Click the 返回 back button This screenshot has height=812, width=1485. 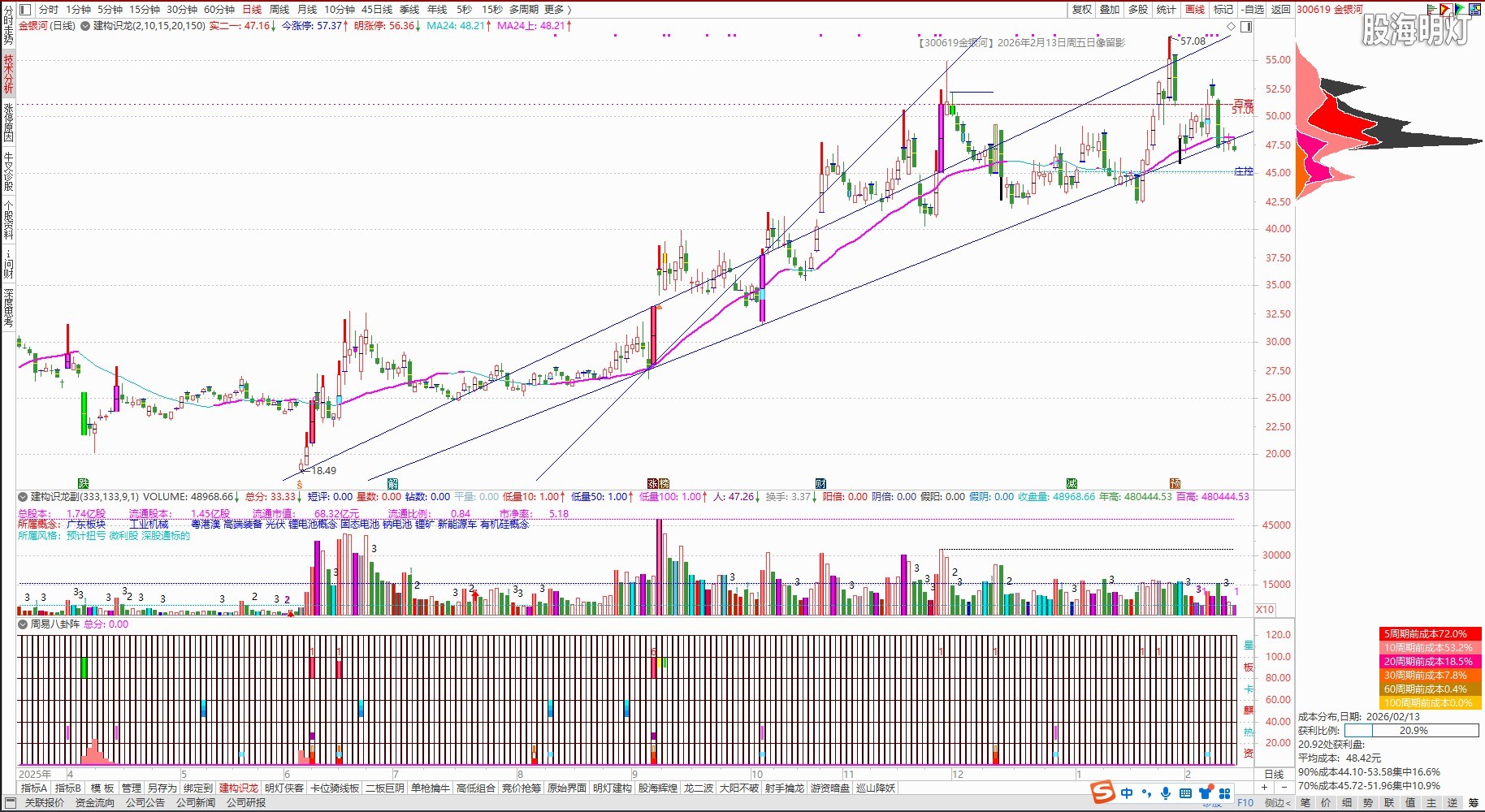click(1280, 10)
